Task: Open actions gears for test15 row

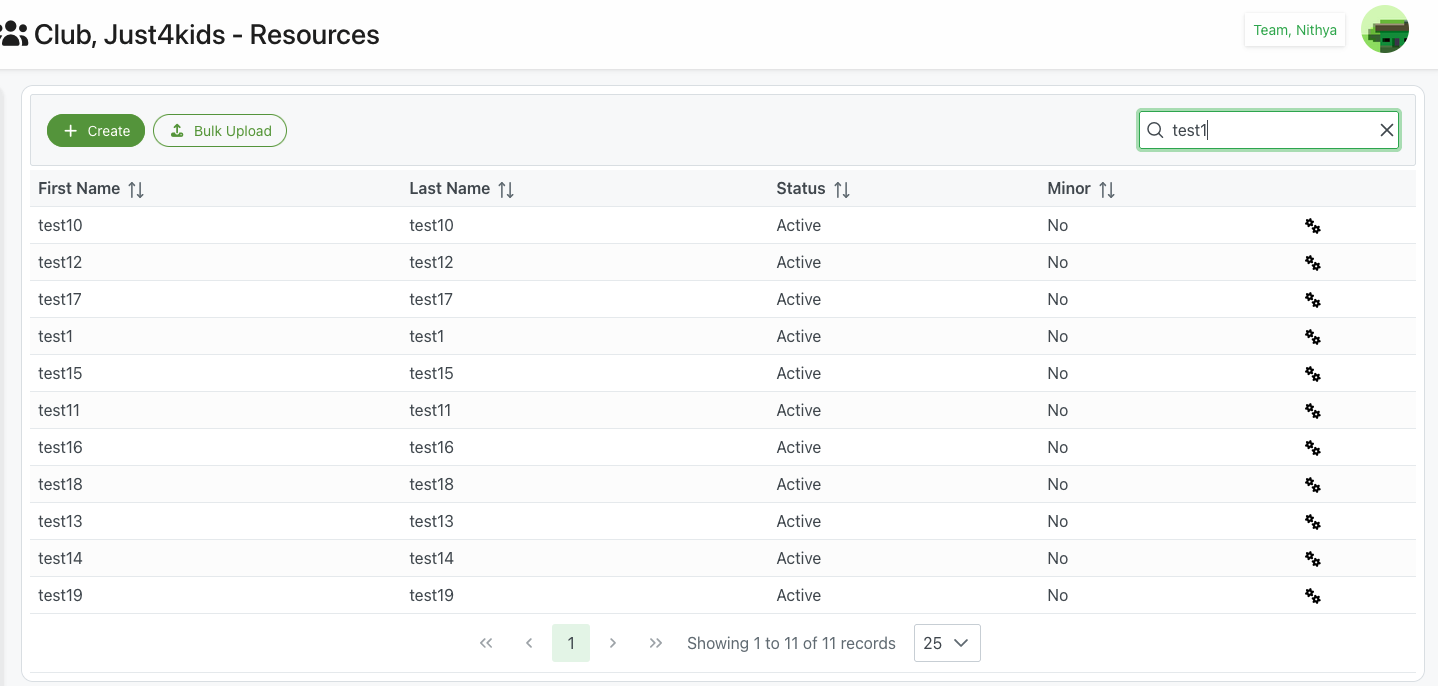Action: pyautogui.click(x=1313, y=374)
